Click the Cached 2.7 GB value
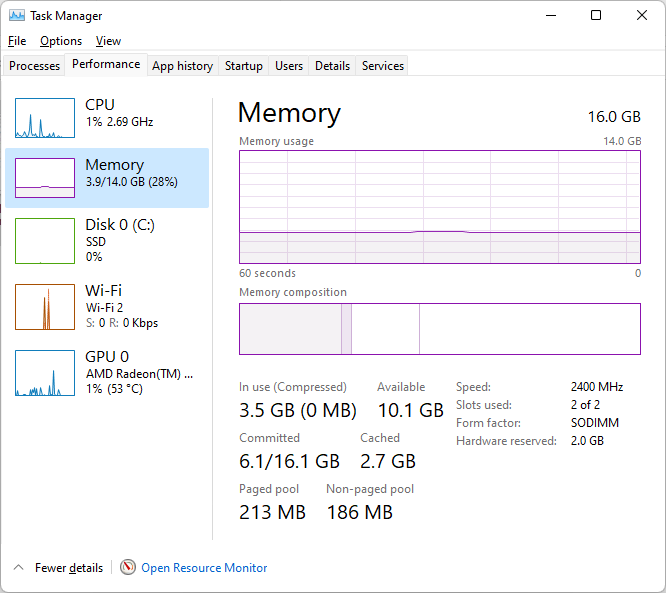 point(388,461)
